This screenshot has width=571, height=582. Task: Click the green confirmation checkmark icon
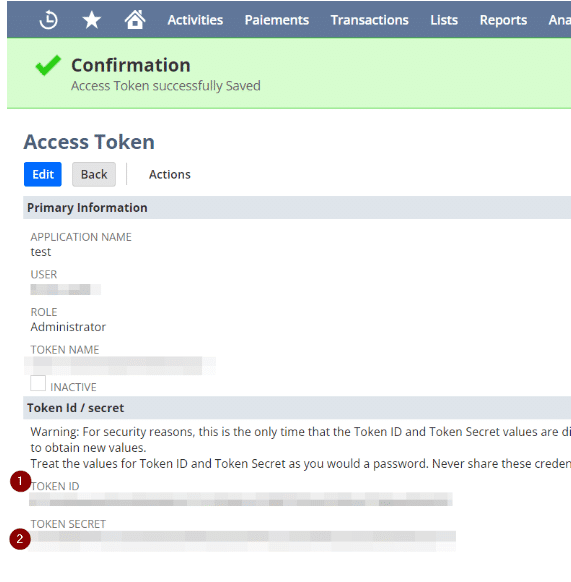48,65
